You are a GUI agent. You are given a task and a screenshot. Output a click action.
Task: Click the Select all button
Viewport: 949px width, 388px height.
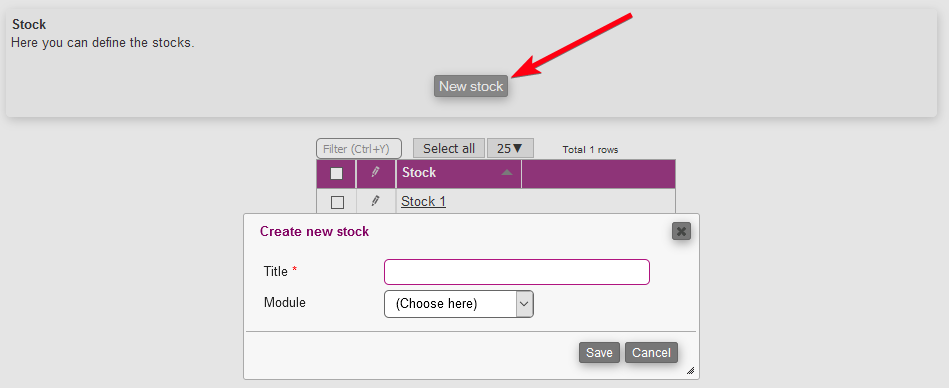coord(448,148)
